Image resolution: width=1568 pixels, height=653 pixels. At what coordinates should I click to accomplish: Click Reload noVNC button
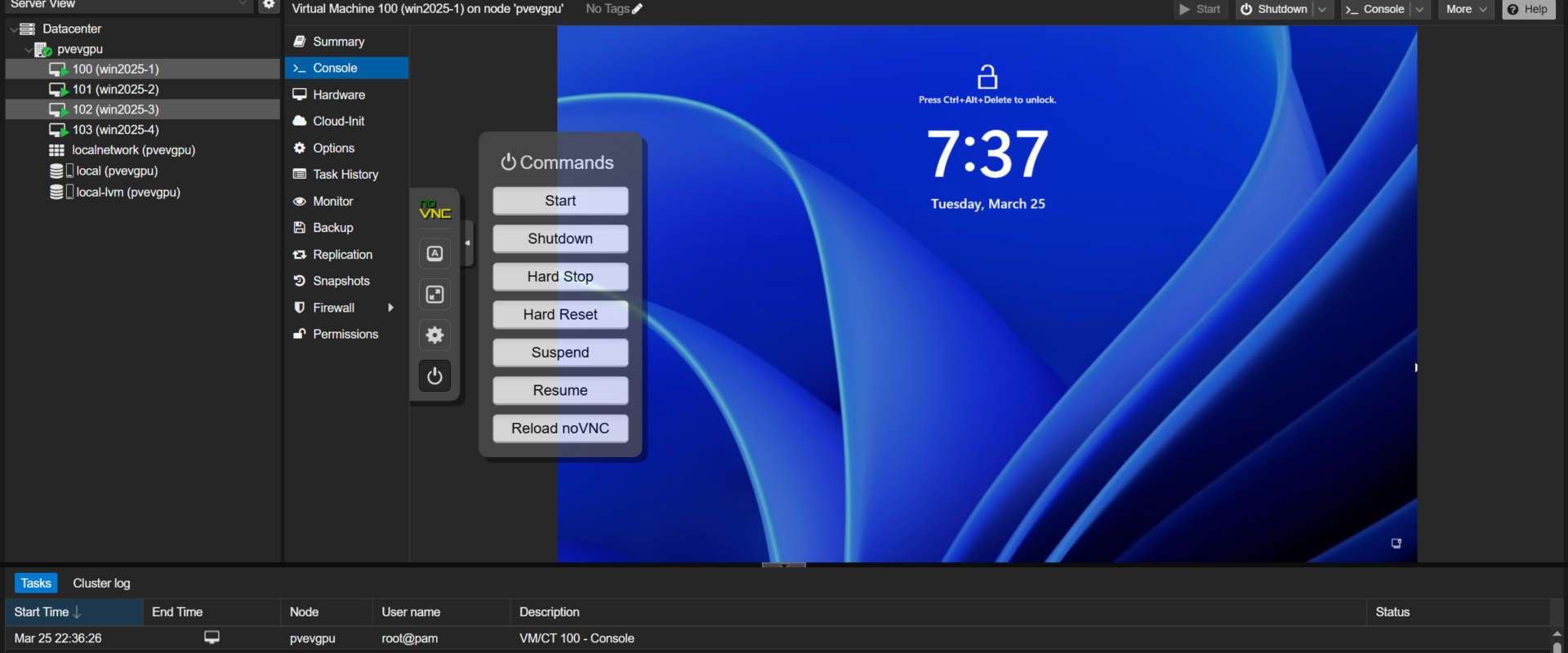click(x=560, y=429)
